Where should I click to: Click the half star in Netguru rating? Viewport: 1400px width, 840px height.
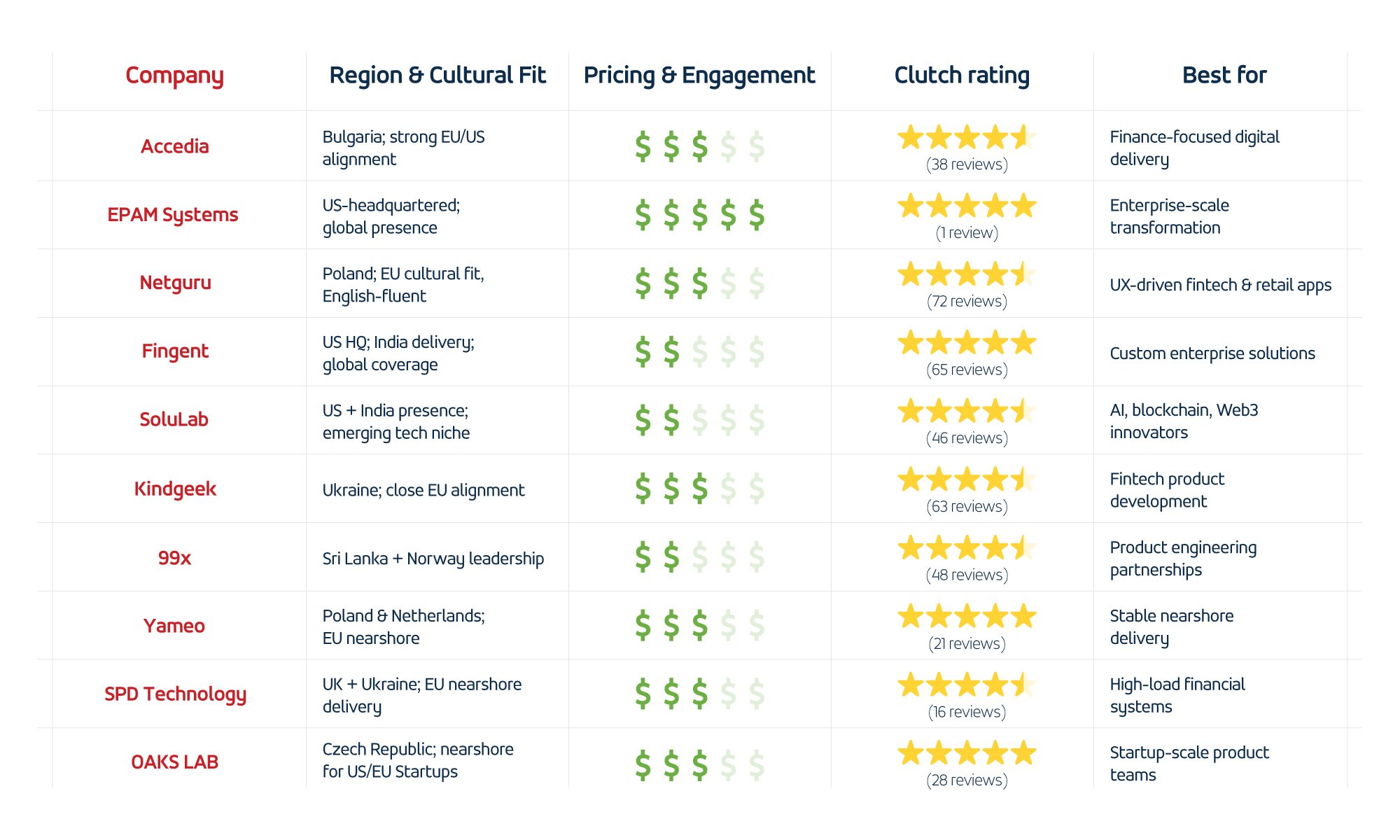pos(1023,274)
